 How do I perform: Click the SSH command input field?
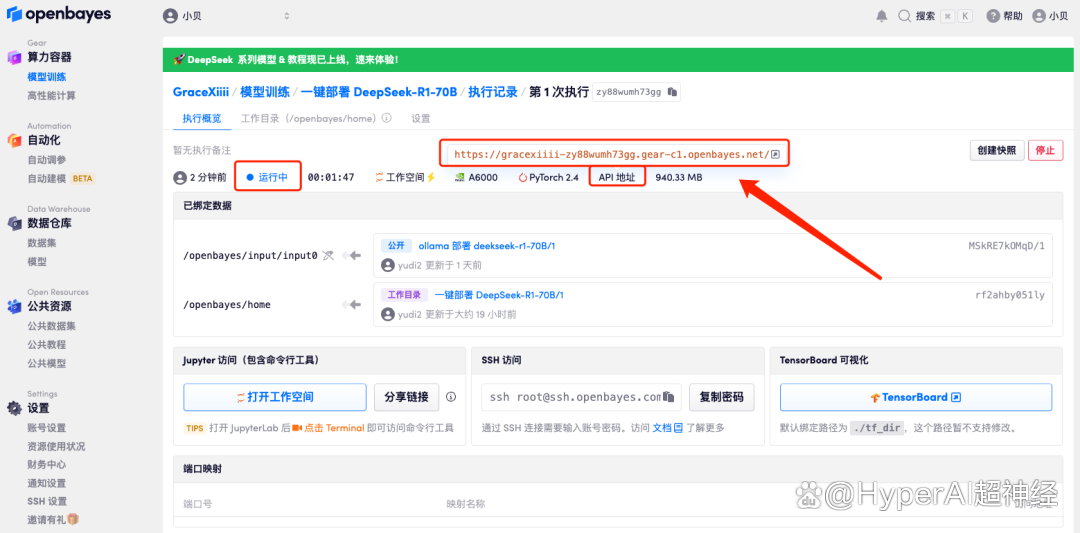[x=575, y=397]
